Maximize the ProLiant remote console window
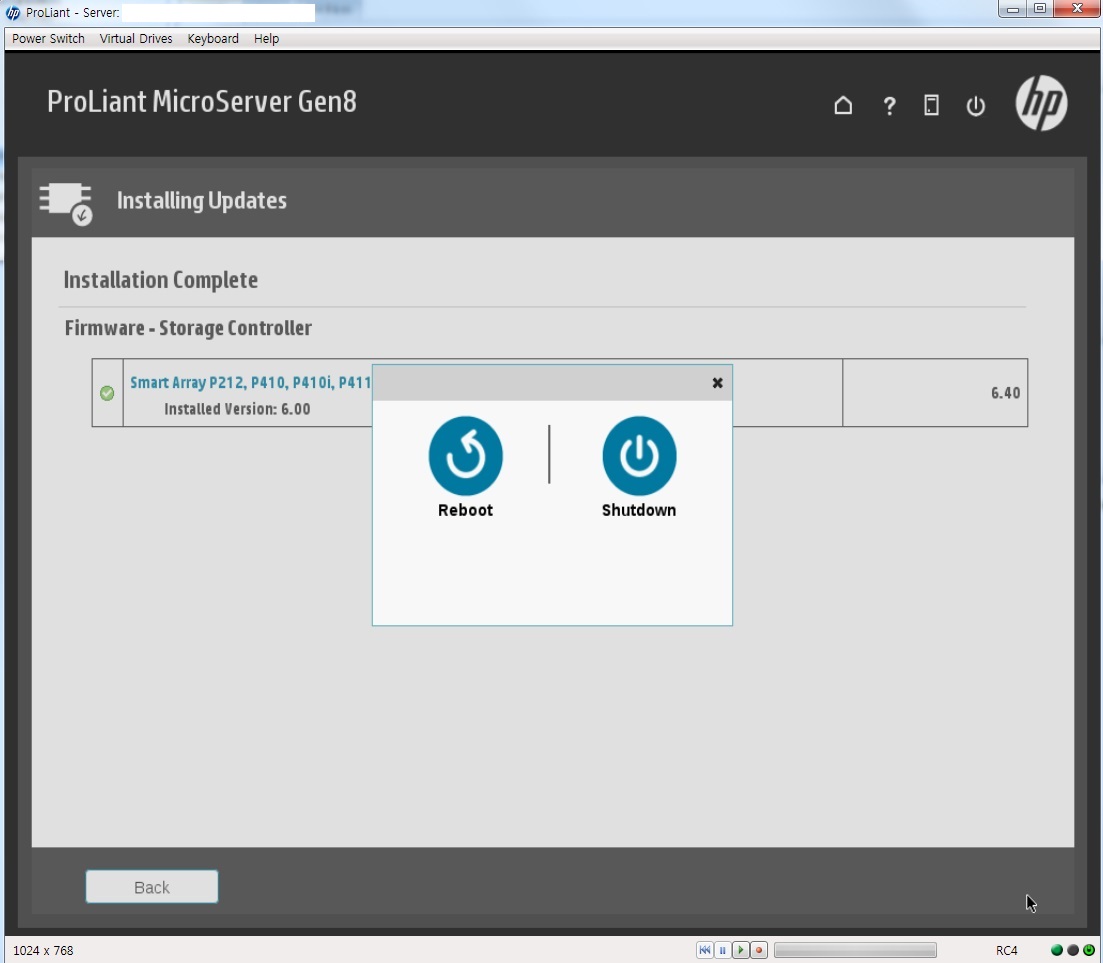The image size is (1103, 963). click(1040, 9)
